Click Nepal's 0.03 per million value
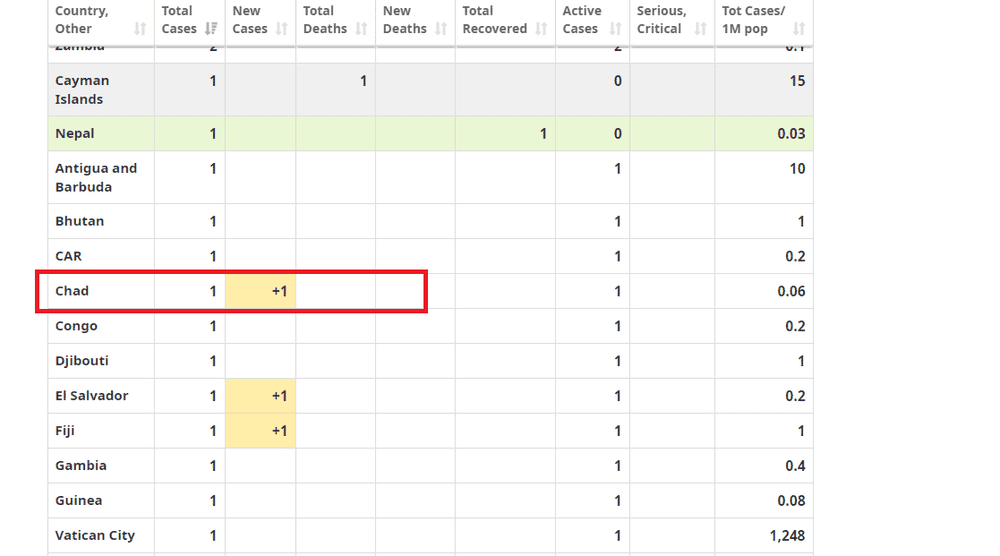Image resolution: width=1000 pixels, height=556 pixels. pos(791,134)
